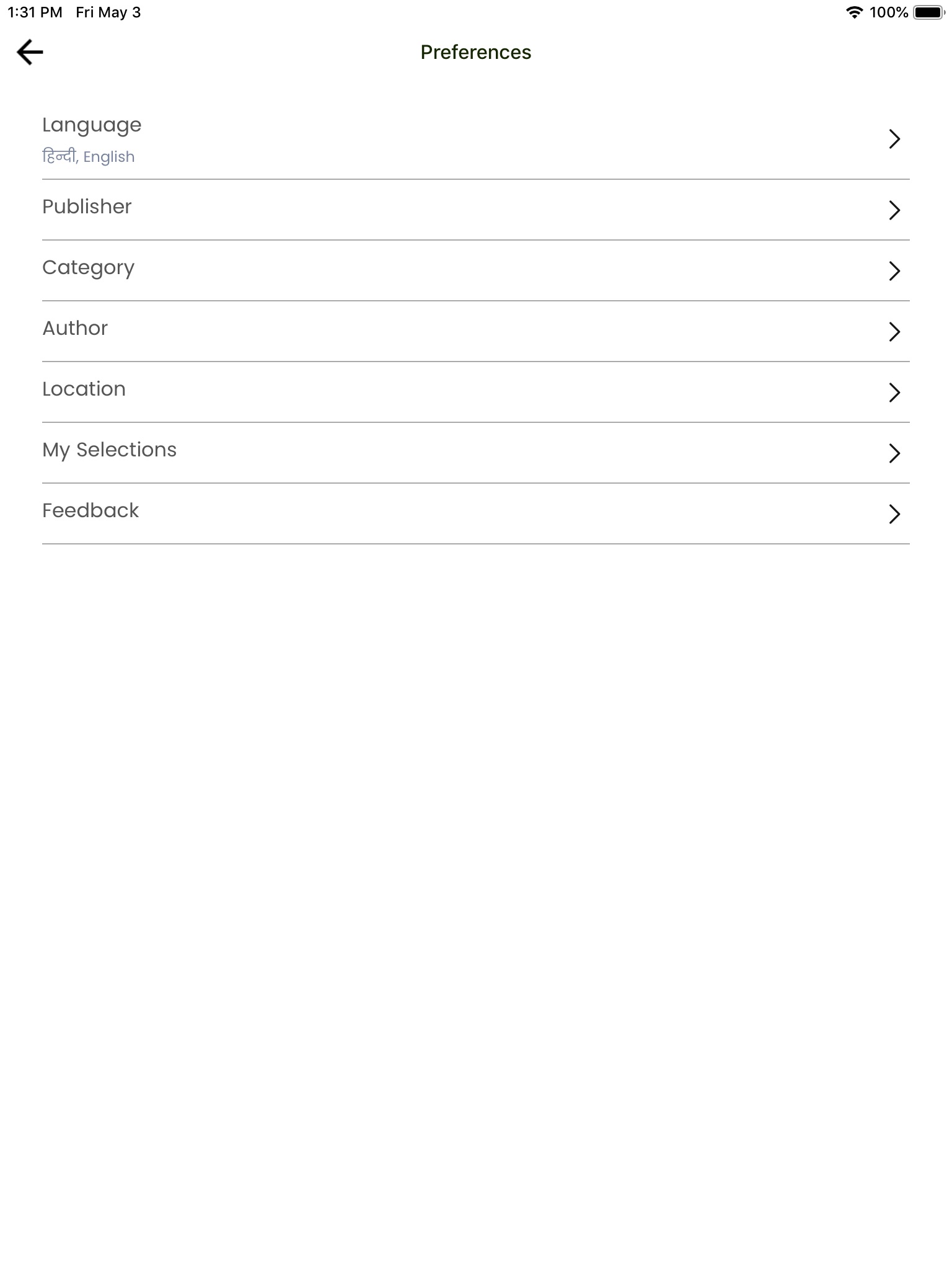The height and width of the screenshot is (1270, 952).
Task: Open the Language preference
Action: pos(92,125)
